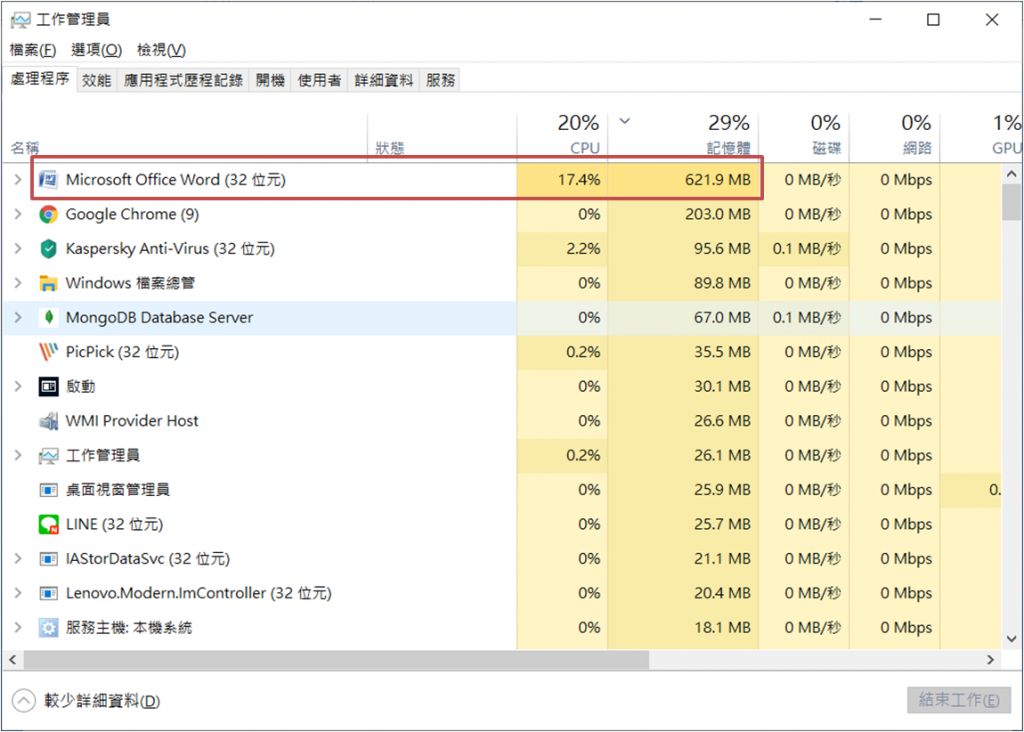Sort by the 磁碟 column header
Viewport: 1024px width, 732px height.
804,135
